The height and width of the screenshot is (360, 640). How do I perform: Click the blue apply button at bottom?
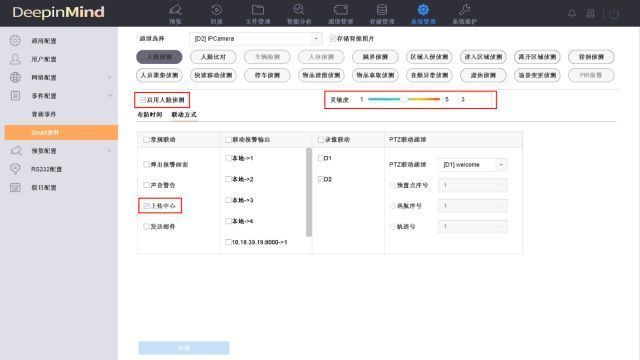(184, 348)
